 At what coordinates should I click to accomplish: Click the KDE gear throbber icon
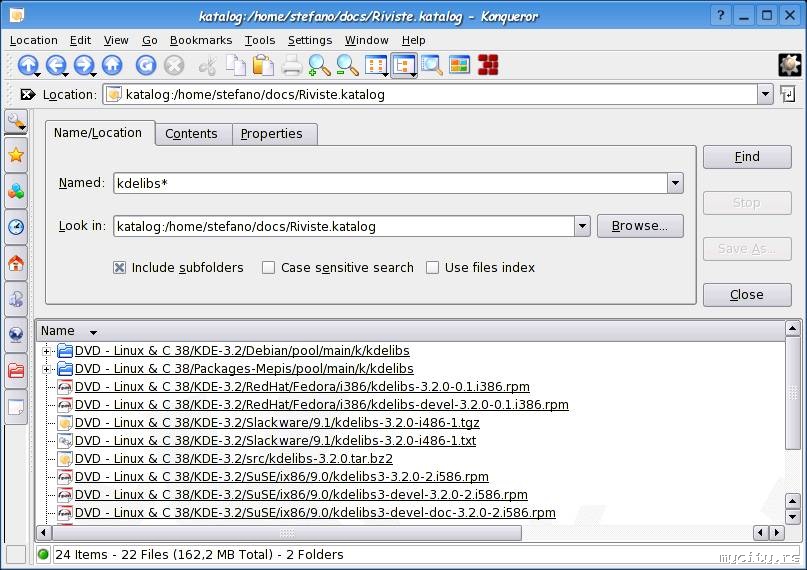[790, 65]
